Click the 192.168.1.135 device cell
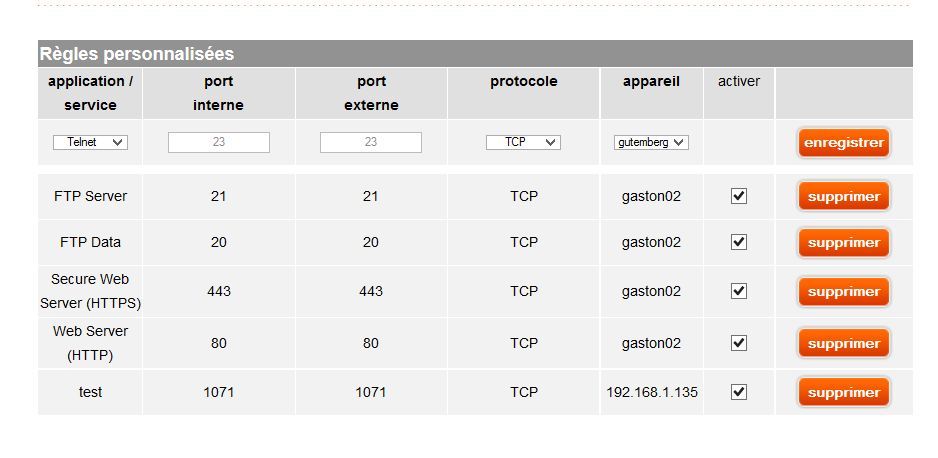This screenshot has width=938, height=458. 652,392
